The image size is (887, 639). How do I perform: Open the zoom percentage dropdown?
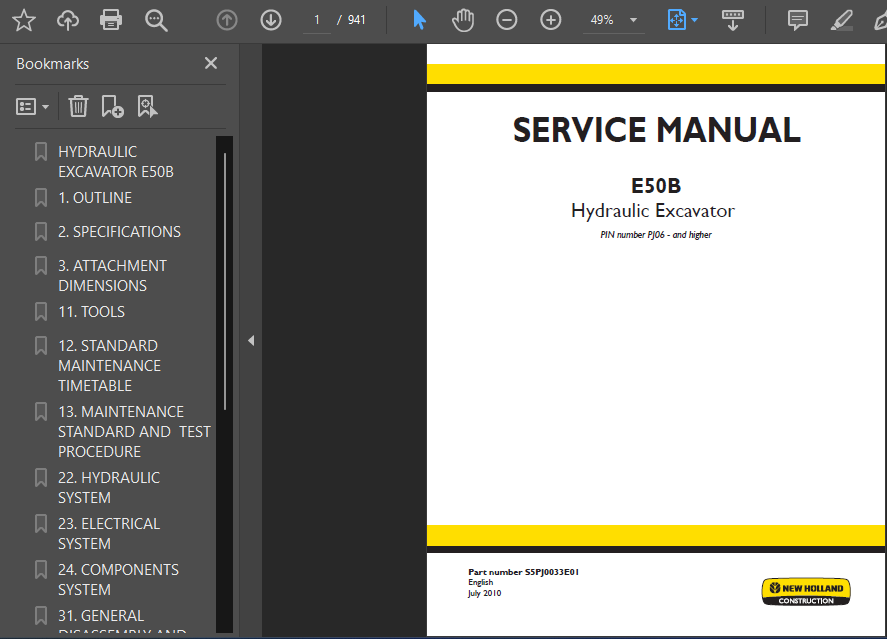click(631, 19)
